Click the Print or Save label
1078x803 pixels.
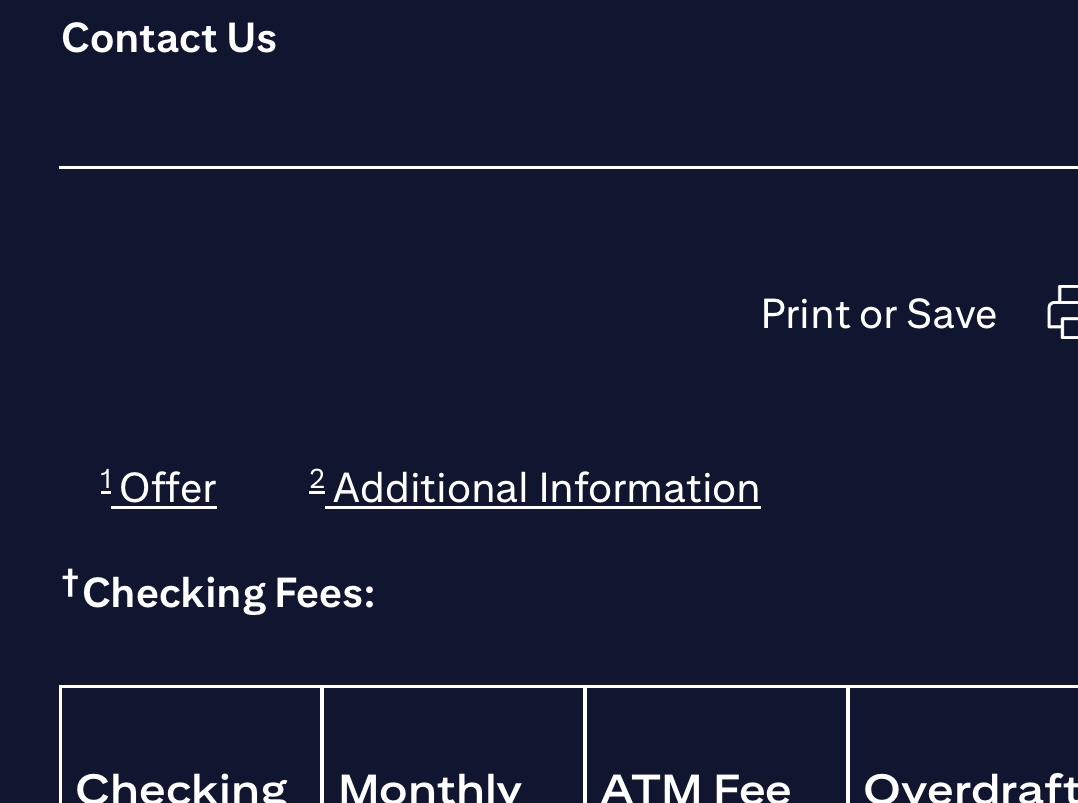(x=878, y=314)
